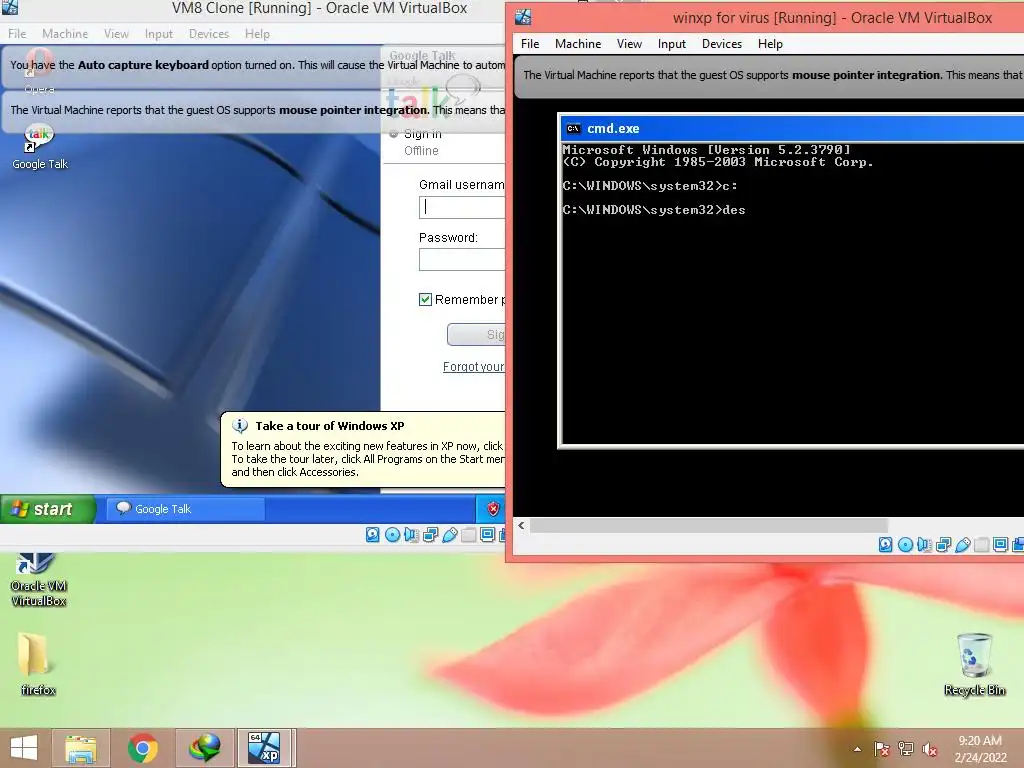Open Machine menu in winxp for virus window
This screenshot has width=1024, height=768.
tap(578, 44)
